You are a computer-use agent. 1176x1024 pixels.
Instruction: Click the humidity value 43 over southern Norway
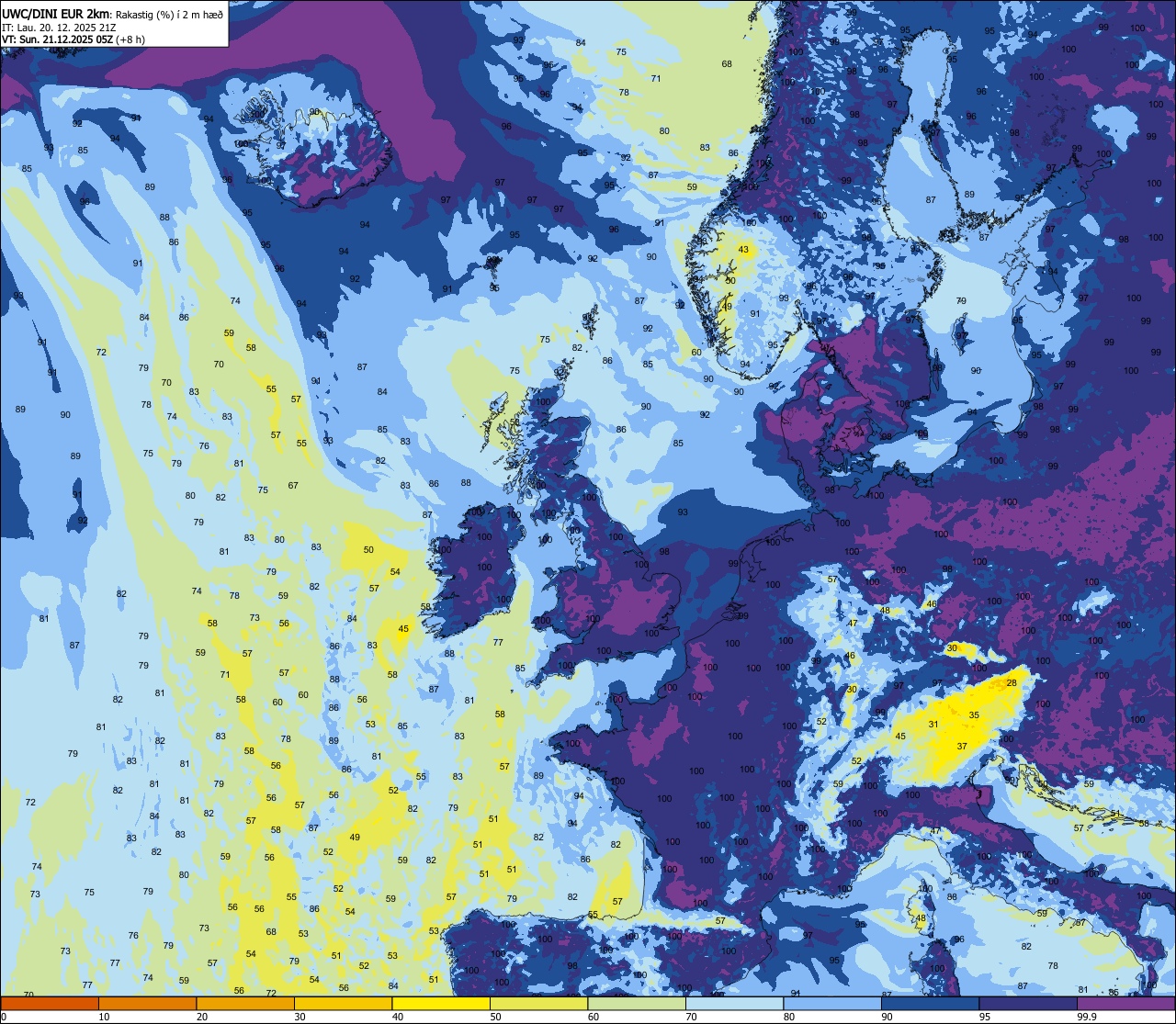pyautogui.click(x=743, y=250)
